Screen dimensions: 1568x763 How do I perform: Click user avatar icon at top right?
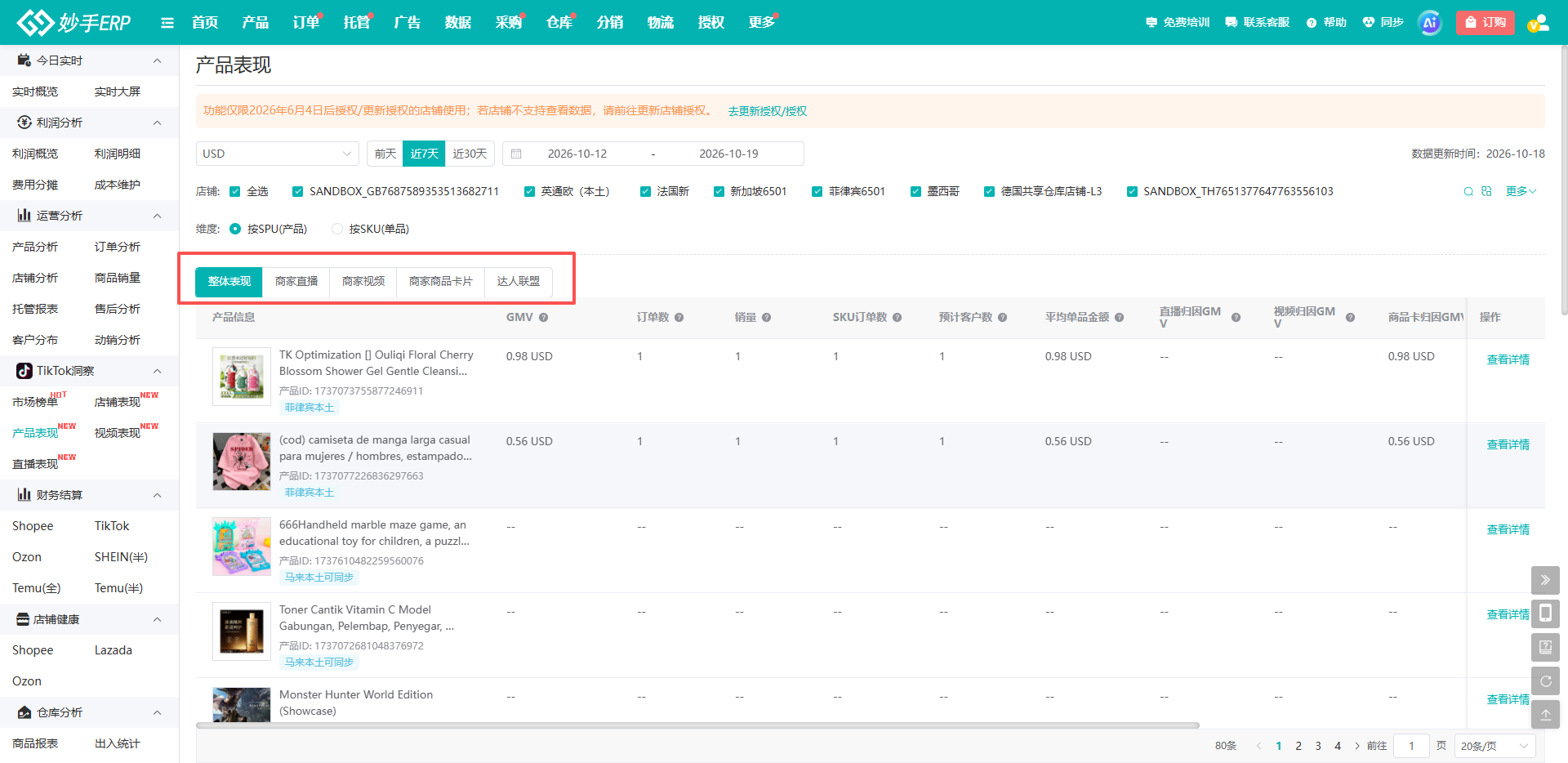[x=1539, y=23]
